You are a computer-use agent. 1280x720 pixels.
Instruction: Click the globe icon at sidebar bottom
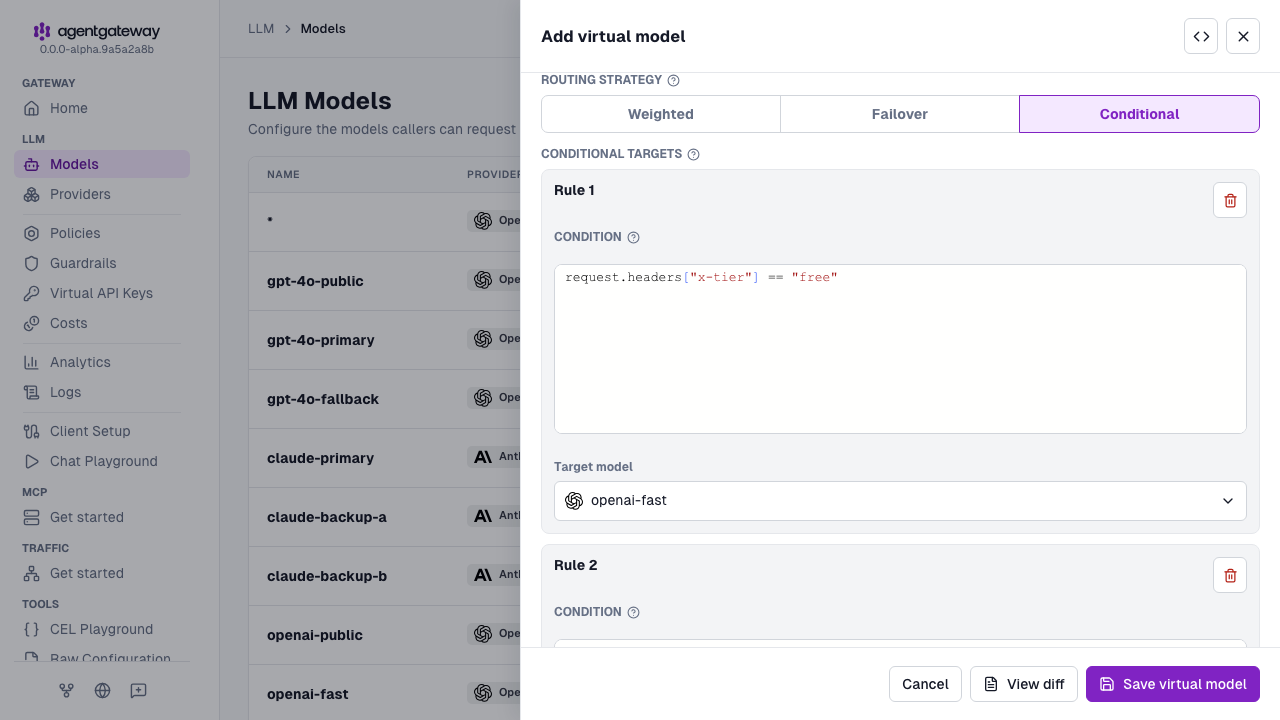click(x=102, y=690)
